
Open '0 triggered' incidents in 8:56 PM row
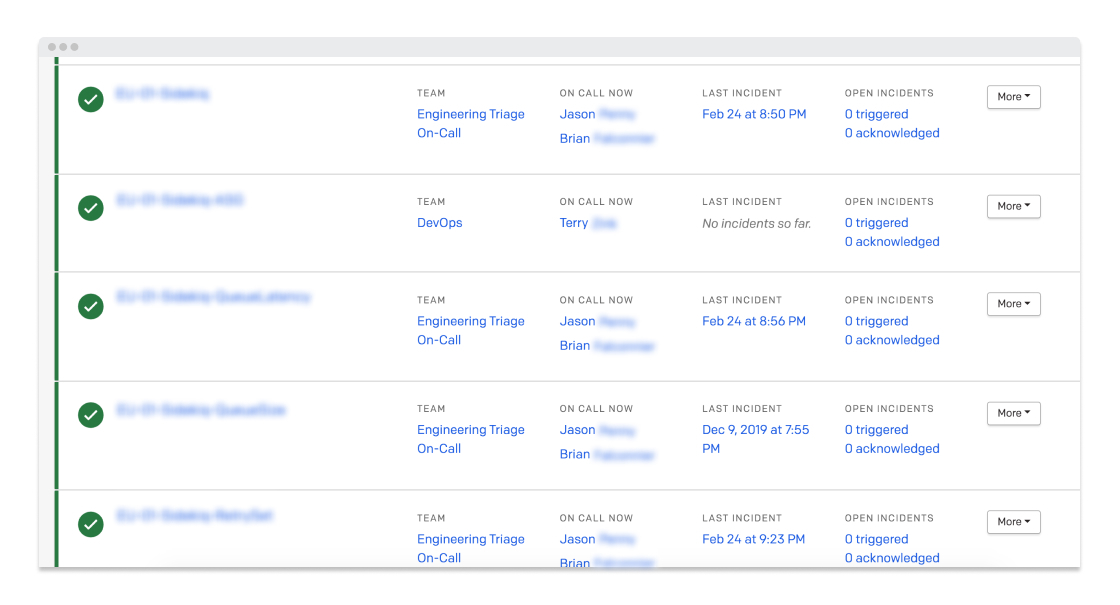(876, 321)
